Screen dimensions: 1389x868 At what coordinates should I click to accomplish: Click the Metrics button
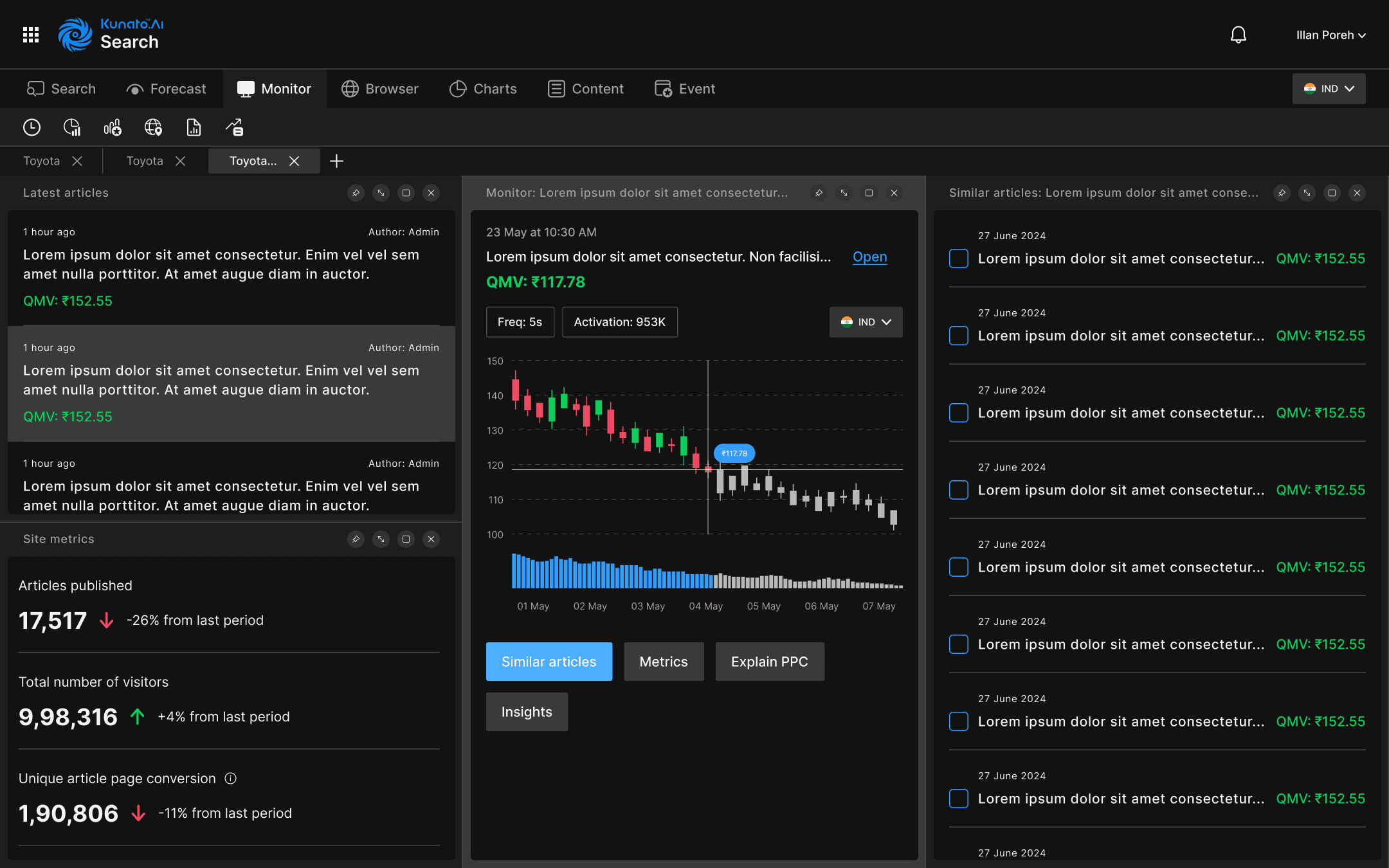(664, 662)
